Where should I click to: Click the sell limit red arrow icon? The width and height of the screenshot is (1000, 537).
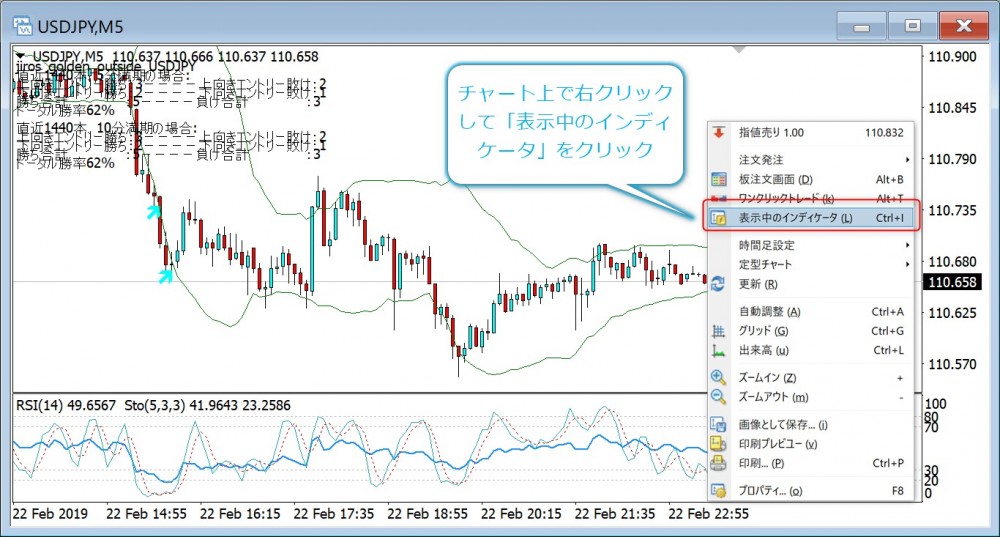(717, 132)
